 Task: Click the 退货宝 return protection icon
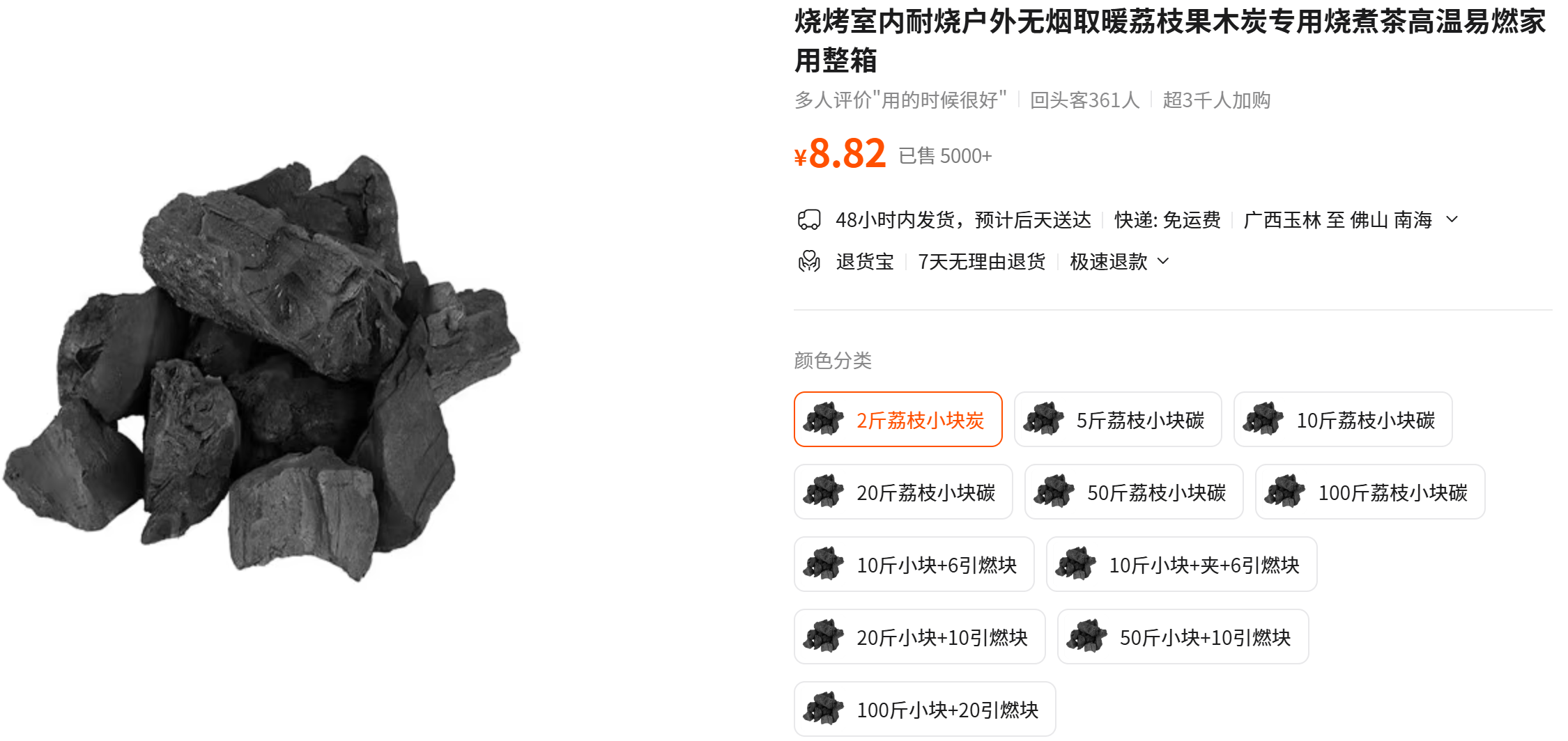click(x=809, y=262)
